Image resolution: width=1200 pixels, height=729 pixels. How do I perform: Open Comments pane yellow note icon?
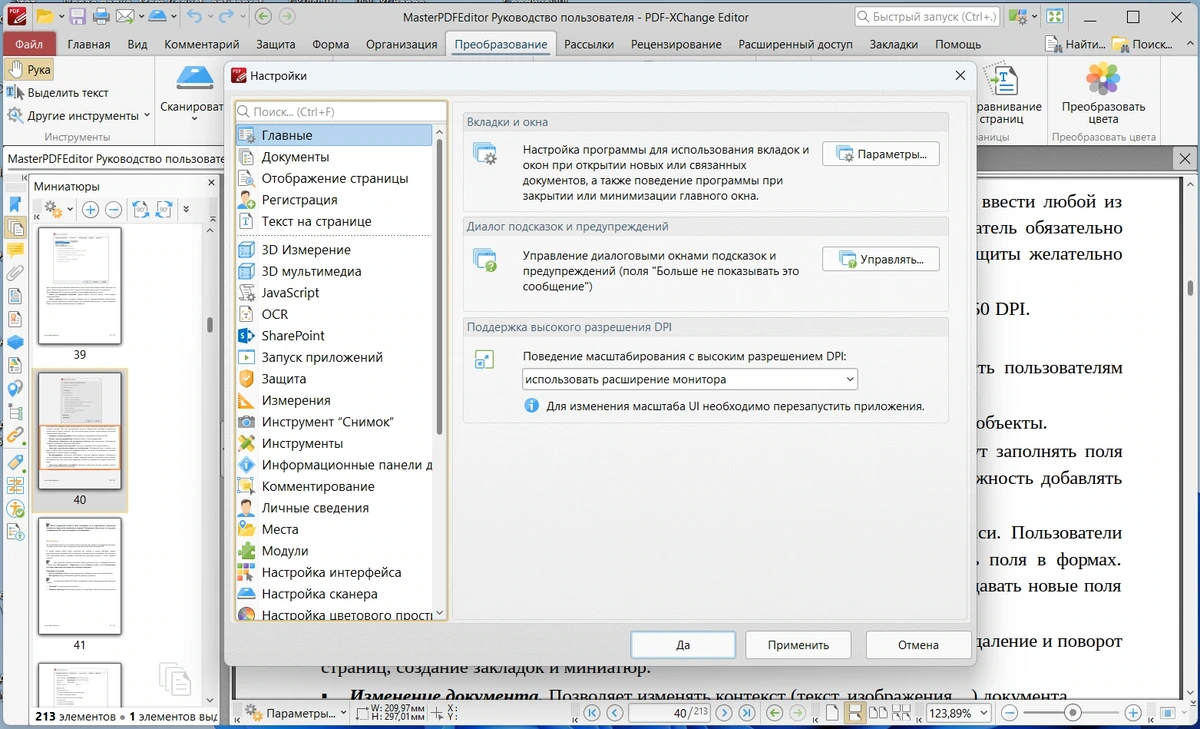(x=15, y=250)
